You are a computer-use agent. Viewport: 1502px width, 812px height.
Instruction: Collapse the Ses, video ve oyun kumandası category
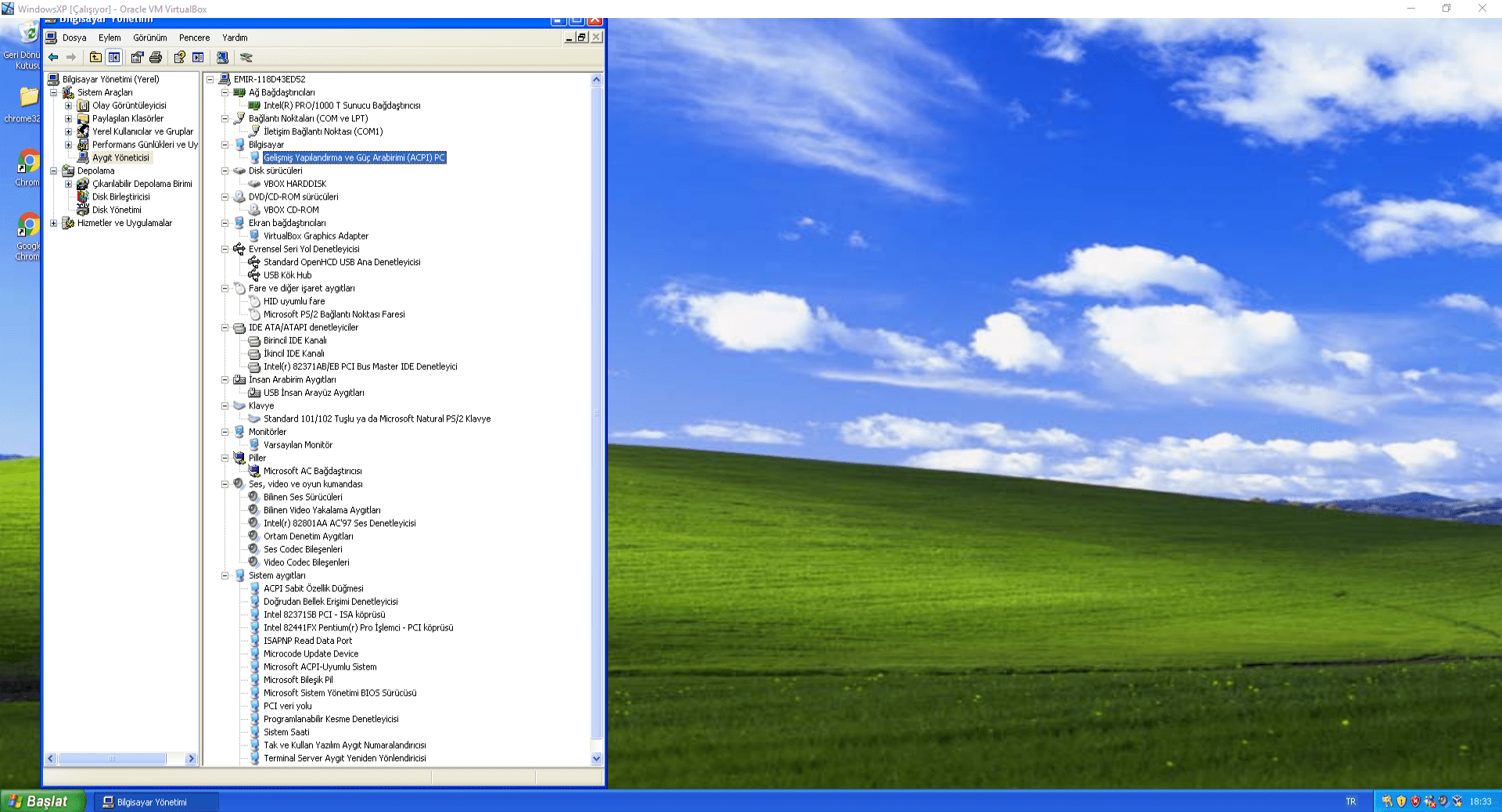point(225,483)
